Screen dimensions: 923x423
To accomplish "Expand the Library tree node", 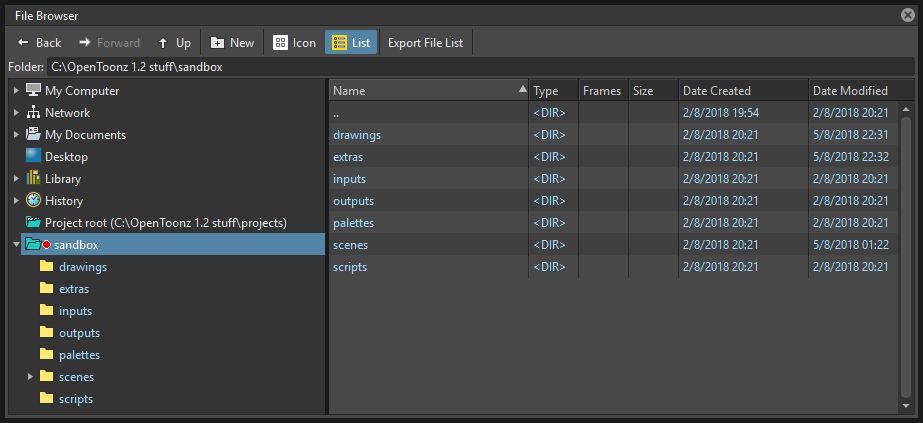I will [16, 179].
